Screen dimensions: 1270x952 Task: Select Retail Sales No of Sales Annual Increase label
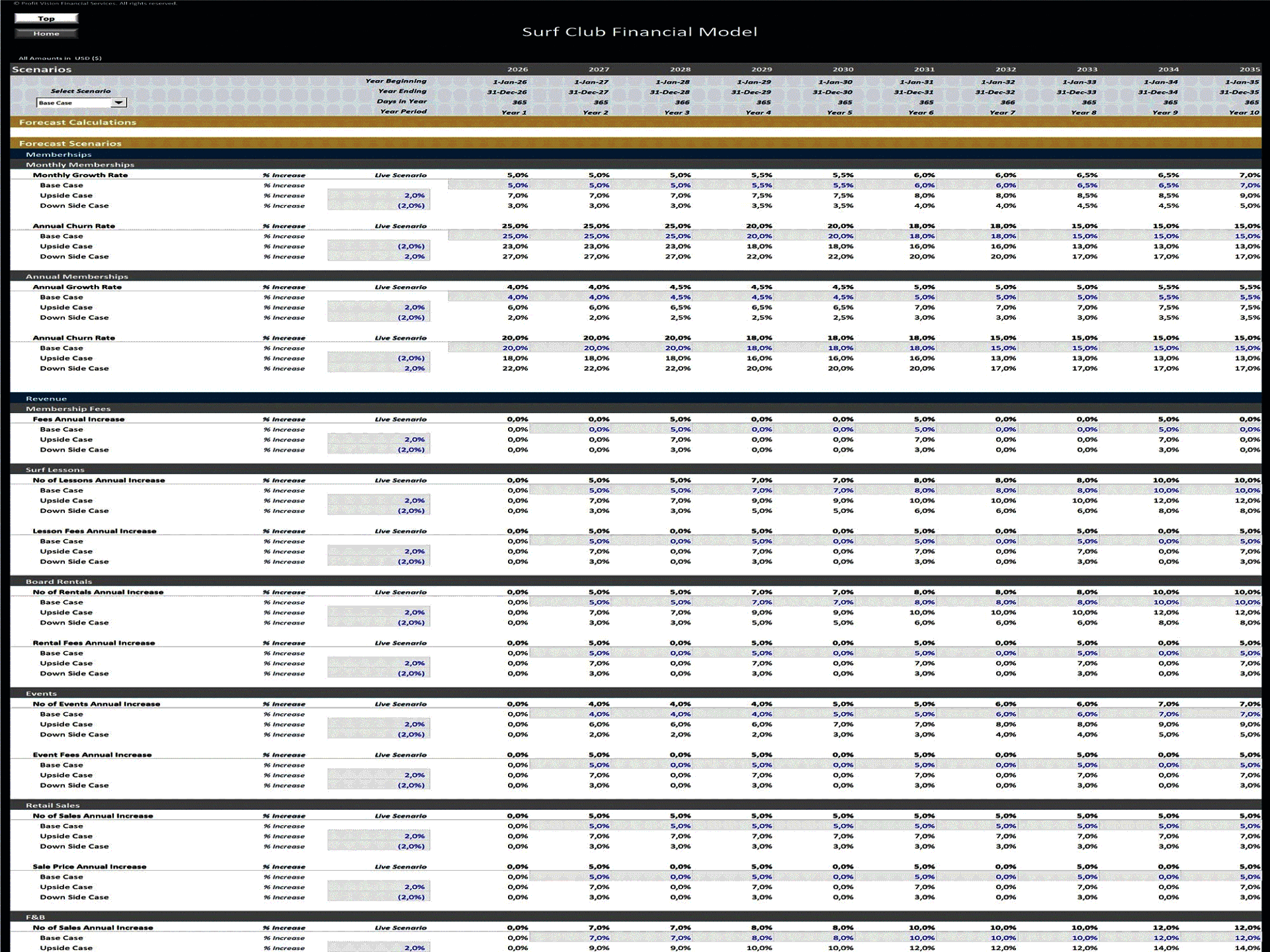coord(93,816)
